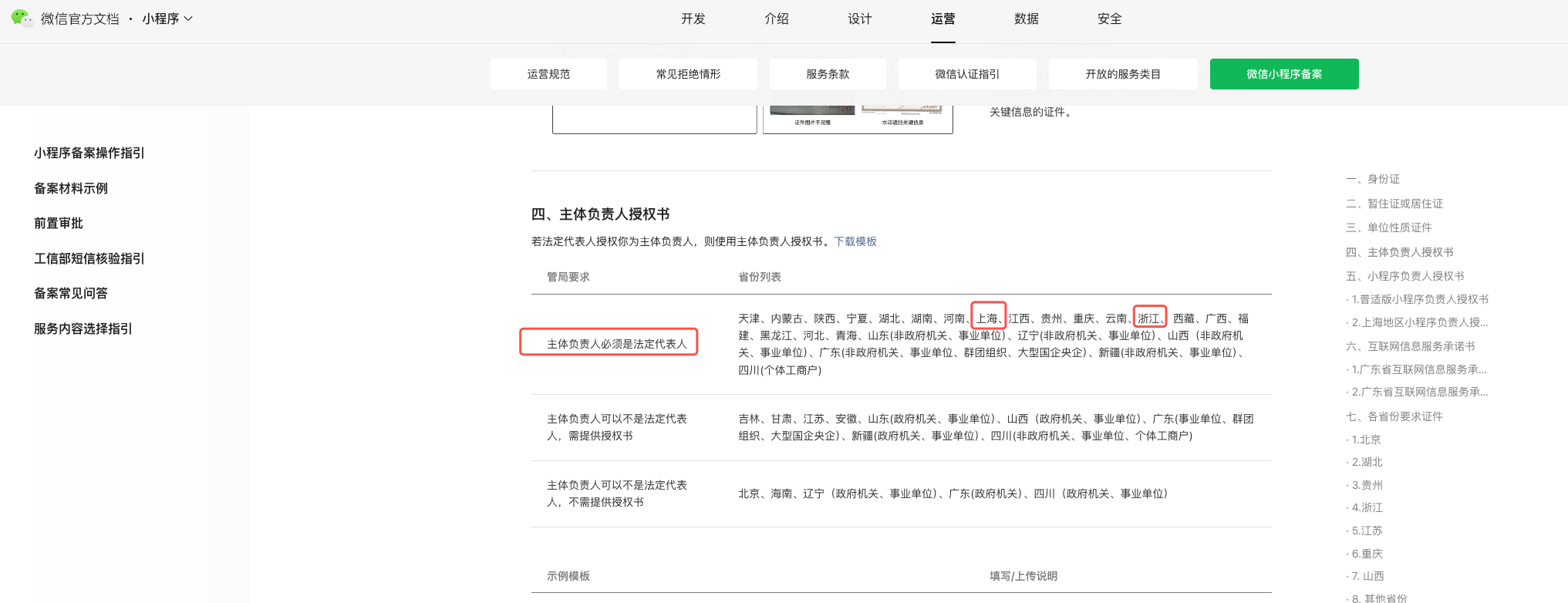Open the 常见拒绝情形 button
Image resolution: width=1568 pixels, height=603 pixels.
[688, 74]
